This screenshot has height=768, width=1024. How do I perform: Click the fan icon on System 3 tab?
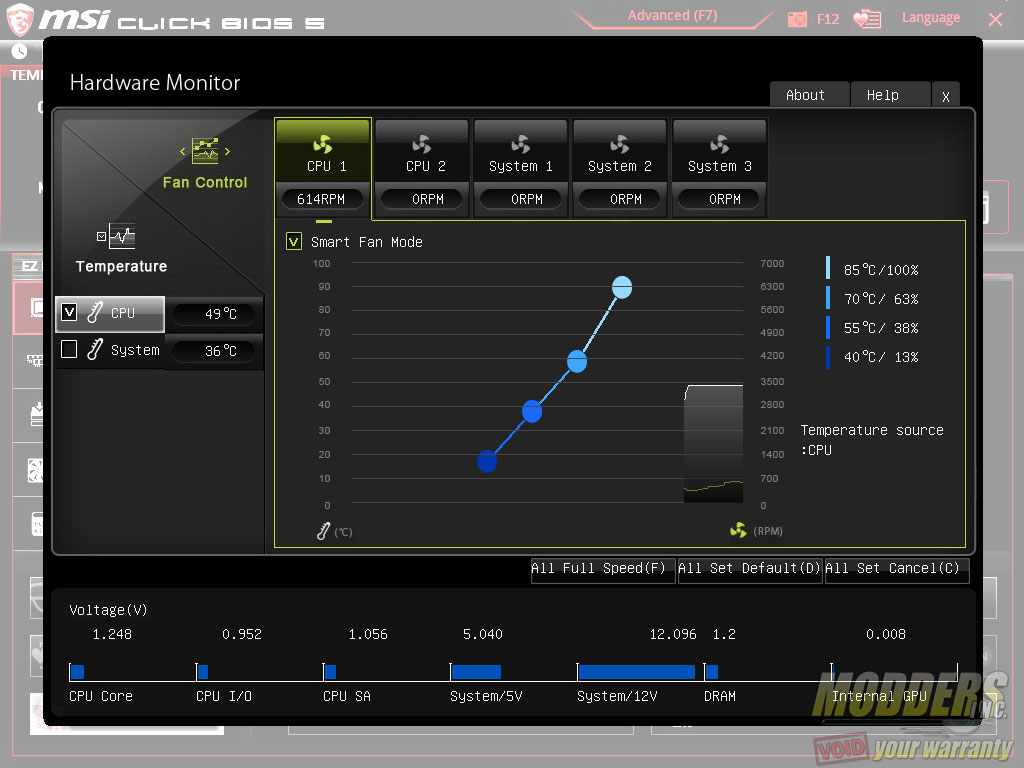tap(720, 144)
